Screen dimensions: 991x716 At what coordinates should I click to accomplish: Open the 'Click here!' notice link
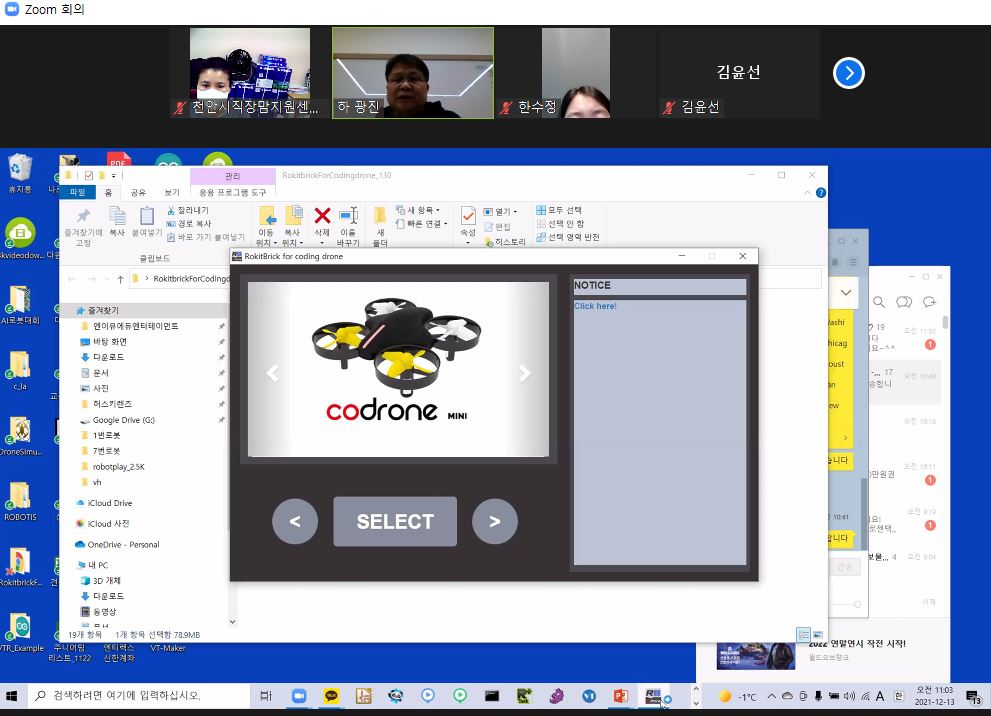tap(595, 306)
